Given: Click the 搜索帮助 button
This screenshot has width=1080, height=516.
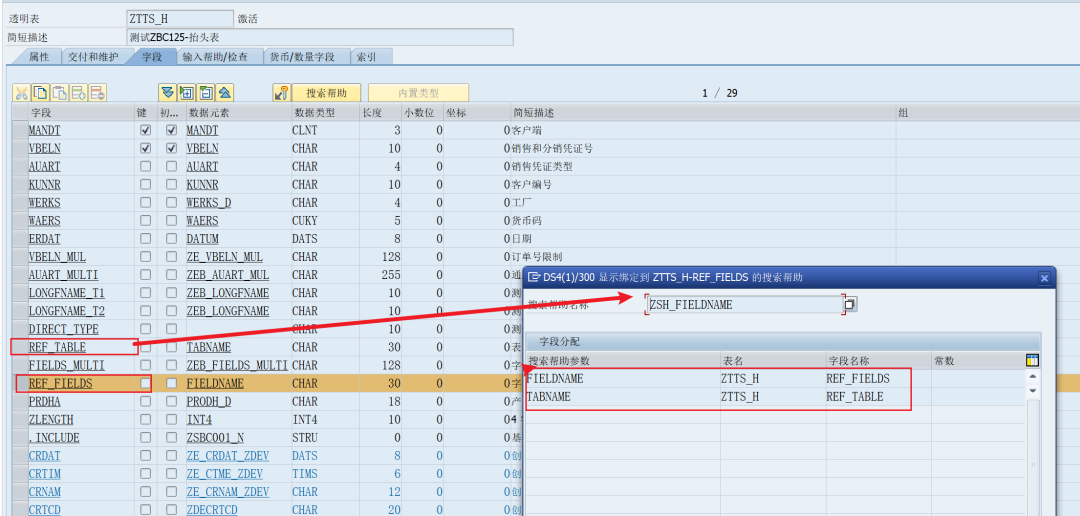Looking at the screenshot, I should tap(326, 93).
